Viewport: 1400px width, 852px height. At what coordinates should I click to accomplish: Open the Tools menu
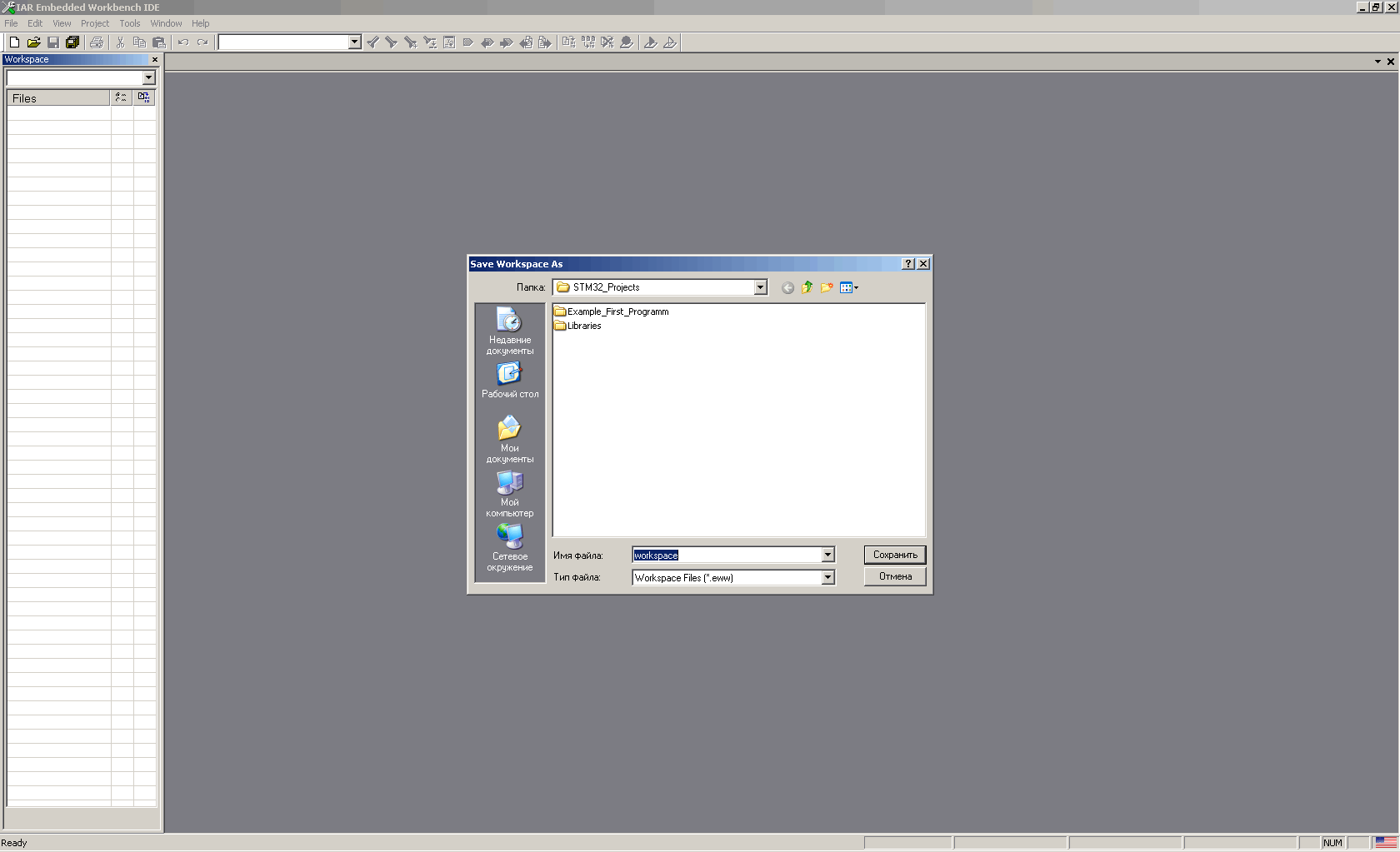[x=129, y=23]
